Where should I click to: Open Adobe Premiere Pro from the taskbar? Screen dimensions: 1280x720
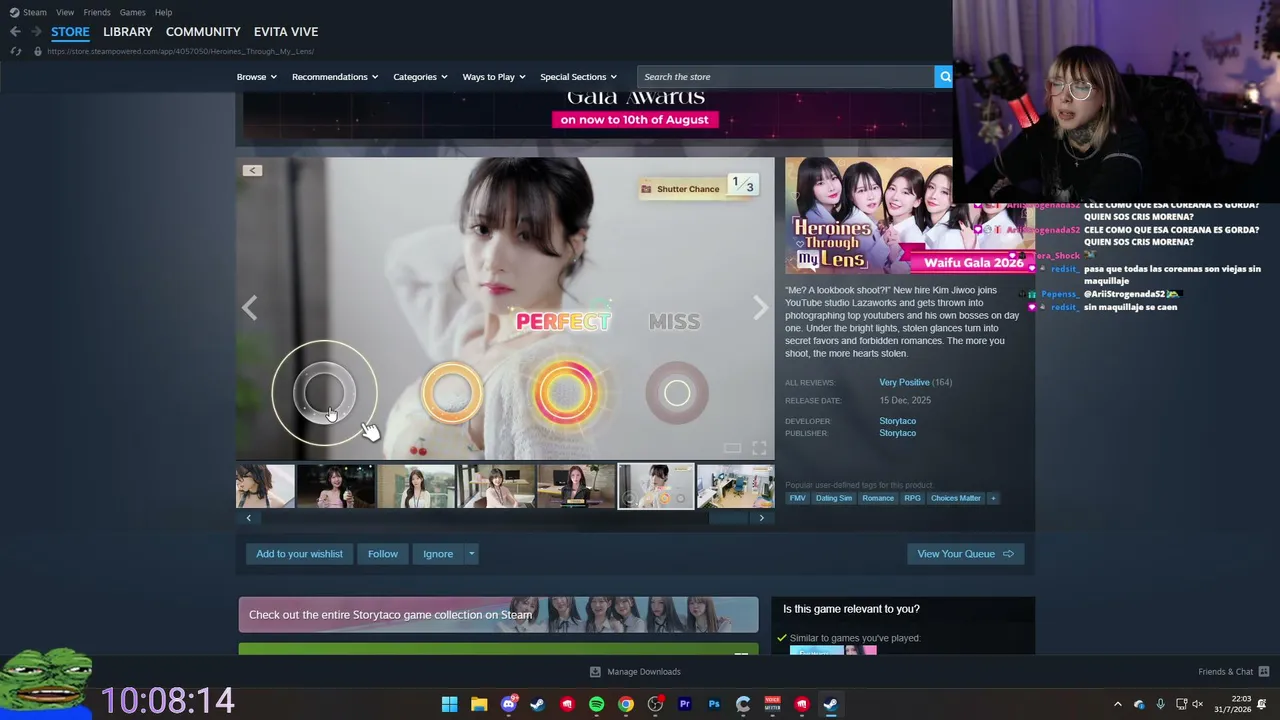coord(685,704)
